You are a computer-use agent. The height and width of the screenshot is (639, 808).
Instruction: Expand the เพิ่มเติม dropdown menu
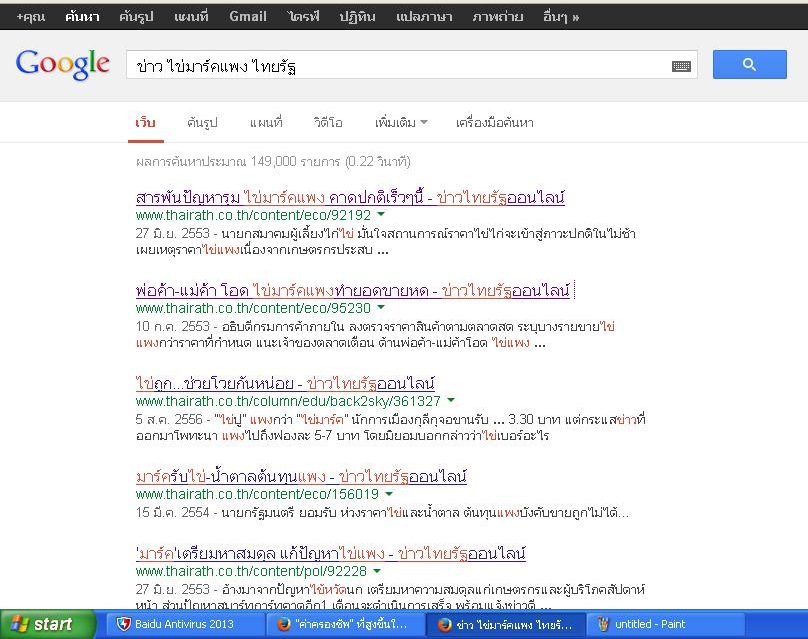401,123
